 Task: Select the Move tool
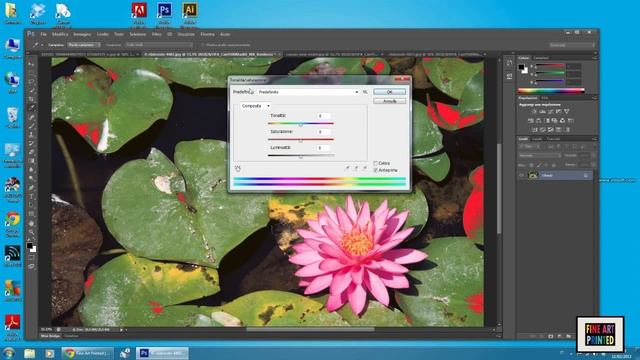coord(31,64)
